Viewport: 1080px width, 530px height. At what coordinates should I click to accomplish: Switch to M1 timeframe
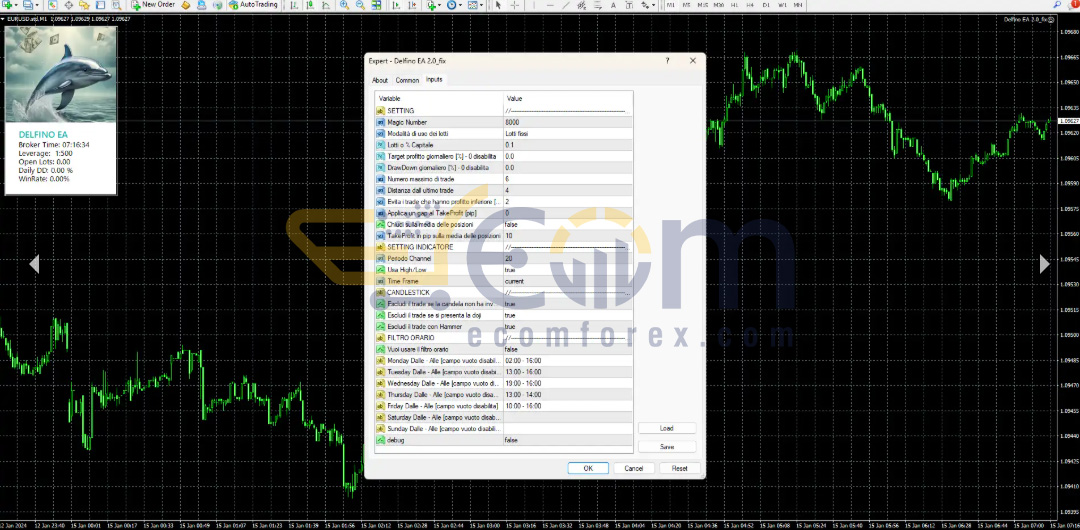pyautogui.click(x=670, y=5)
